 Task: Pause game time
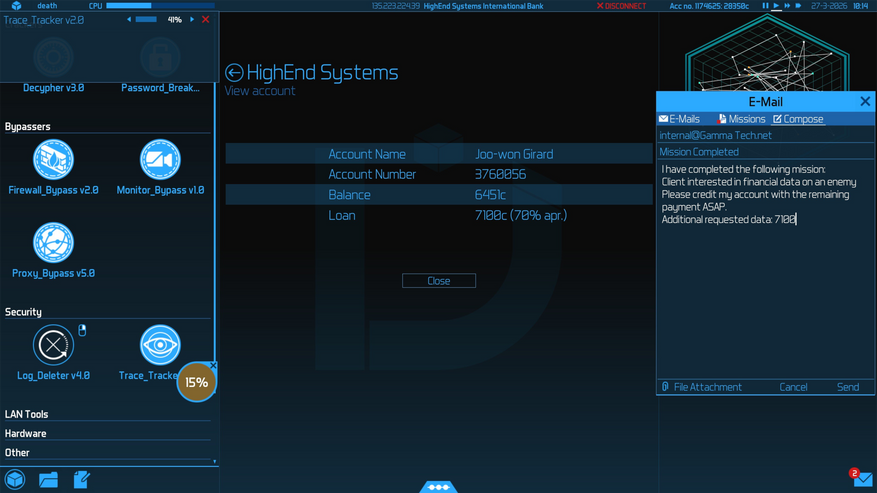click(765, 6)
